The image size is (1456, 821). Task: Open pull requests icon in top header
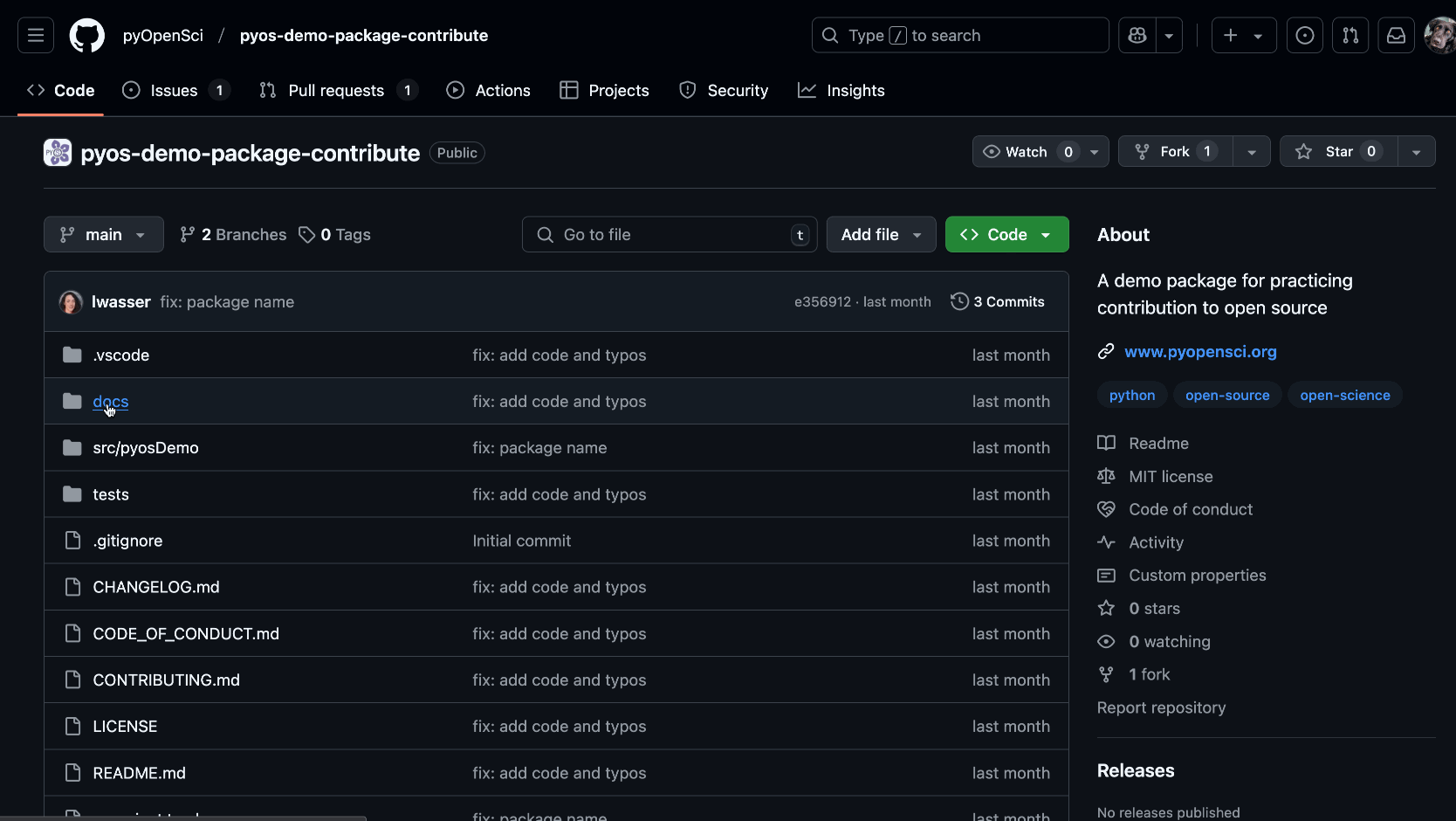tap(1350, 35)
